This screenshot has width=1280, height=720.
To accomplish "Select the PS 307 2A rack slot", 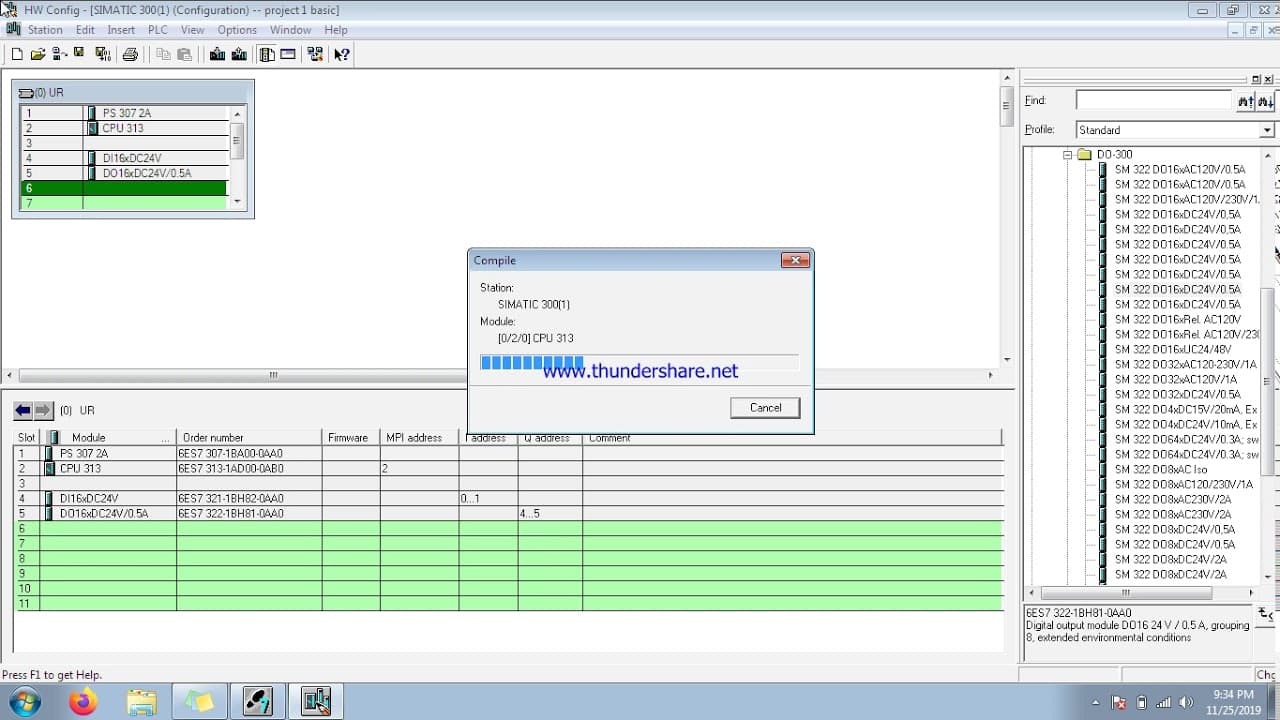I will point(126,113).
